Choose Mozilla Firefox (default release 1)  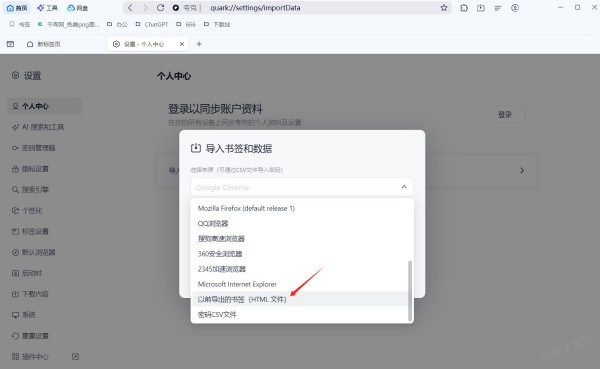pyautogui.click(x=301, y=208)
